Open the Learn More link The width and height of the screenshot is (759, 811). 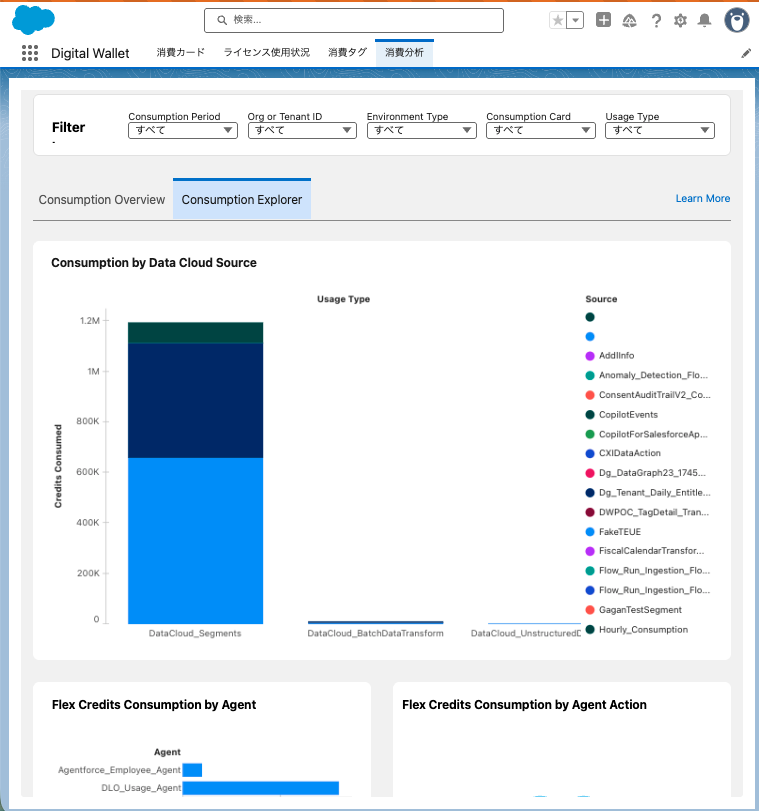tap(703, 199)
